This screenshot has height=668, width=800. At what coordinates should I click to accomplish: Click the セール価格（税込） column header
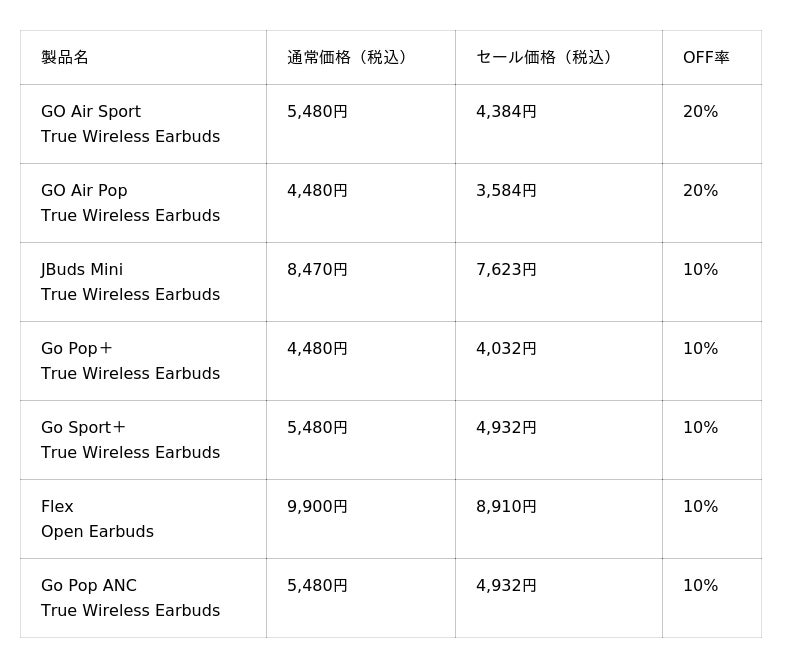click(x=544, y=58)
